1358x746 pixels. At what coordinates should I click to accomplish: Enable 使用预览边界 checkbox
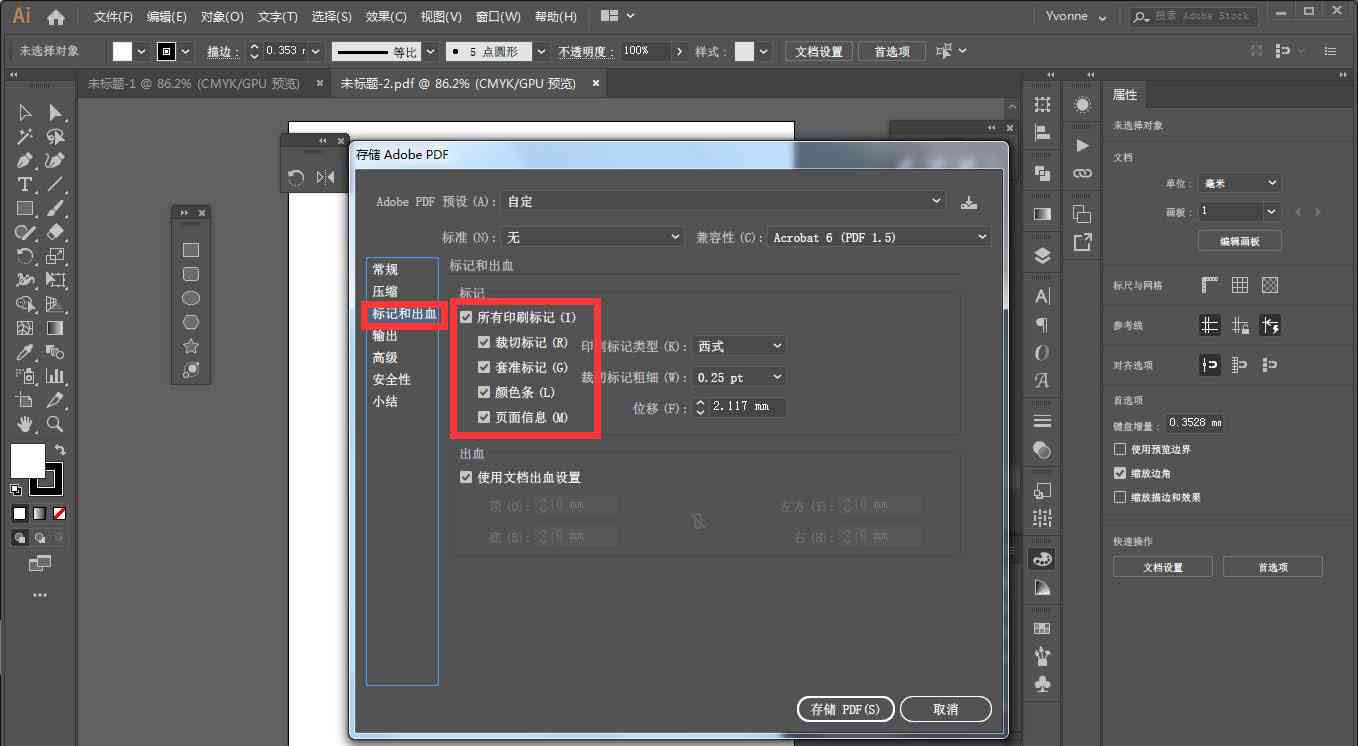coord(1120,450)
